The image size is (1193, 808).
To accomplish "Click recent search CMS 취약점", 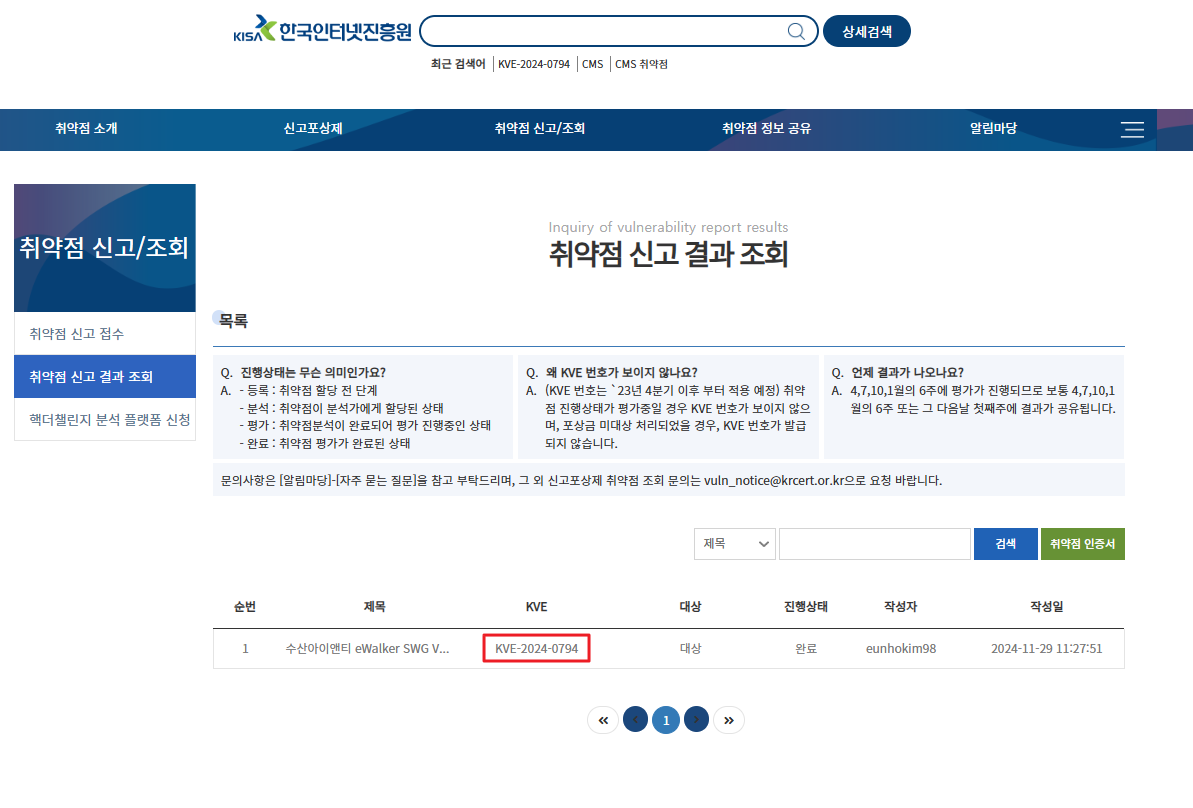I will 641,64.
